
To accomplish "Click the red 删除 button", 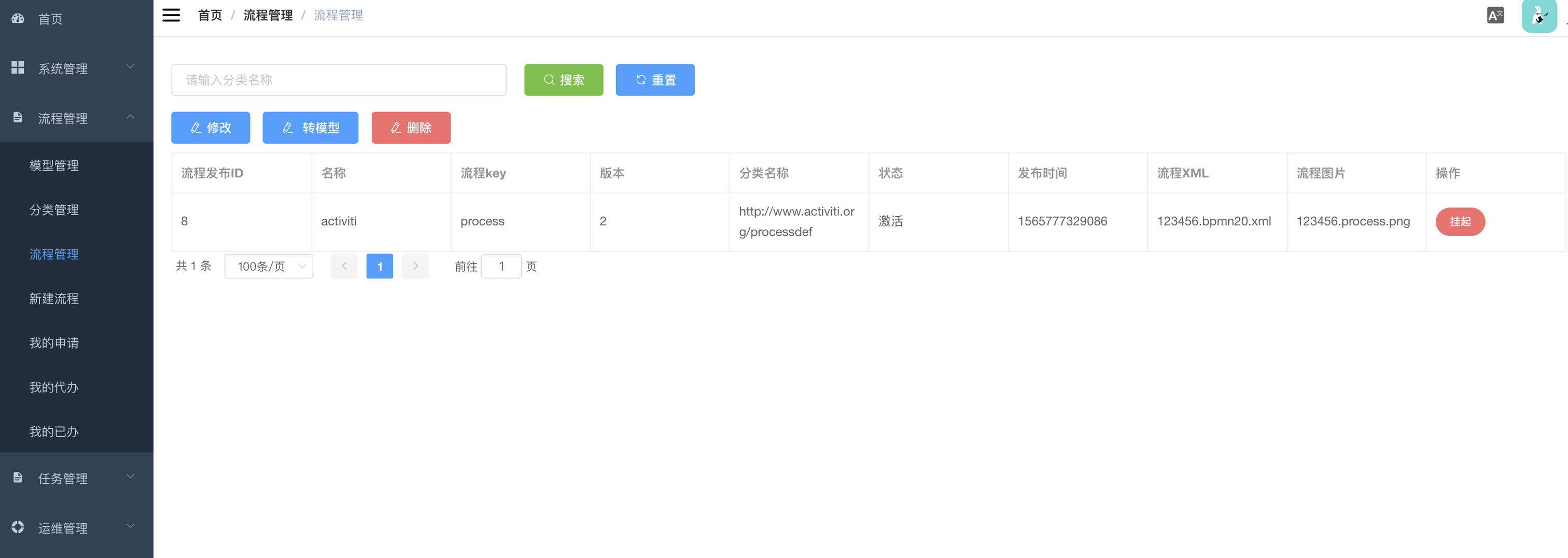I will [411, 128].
